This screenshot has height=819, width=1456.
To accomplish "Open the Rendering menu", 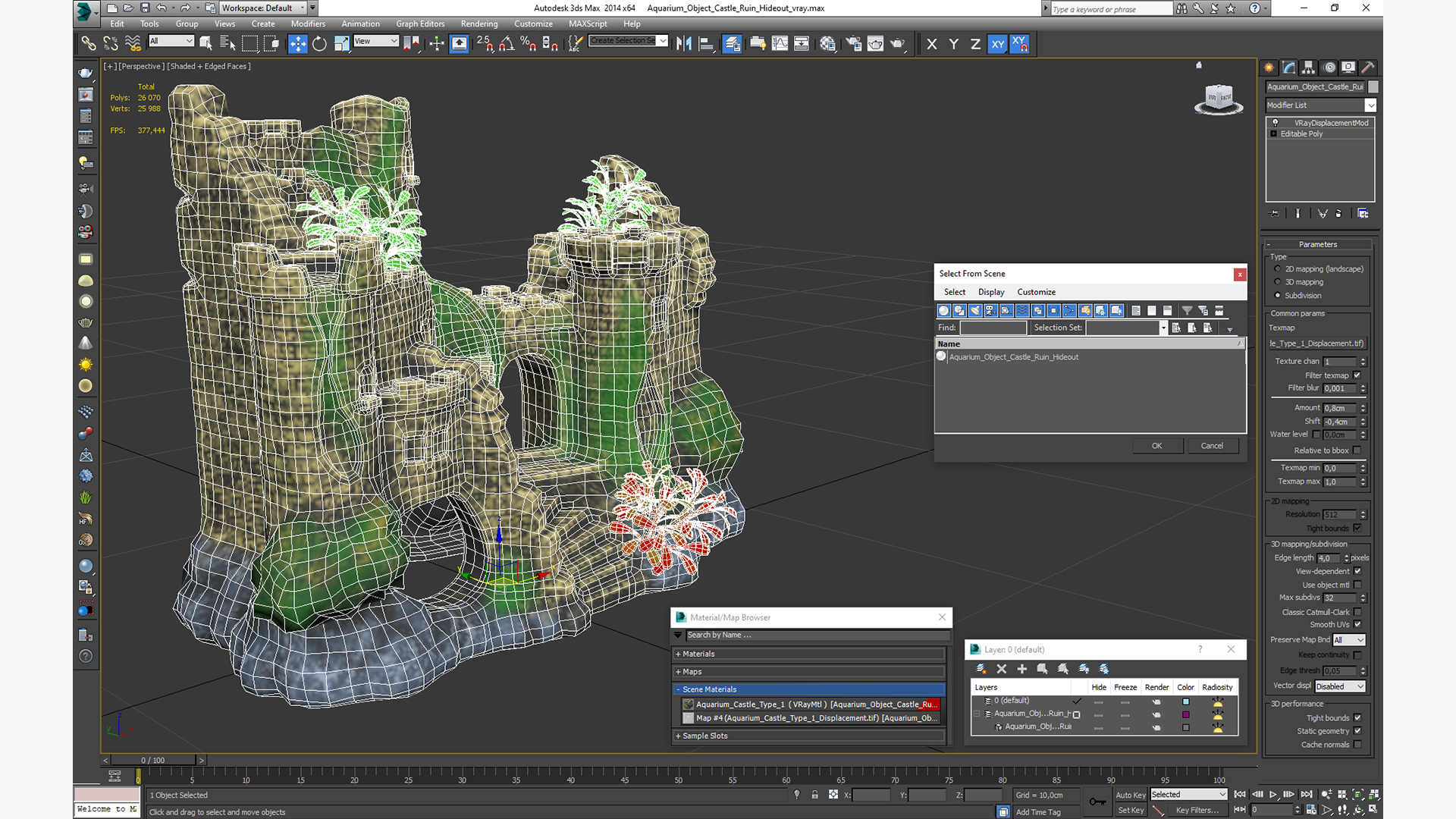I will coord(479,24).
